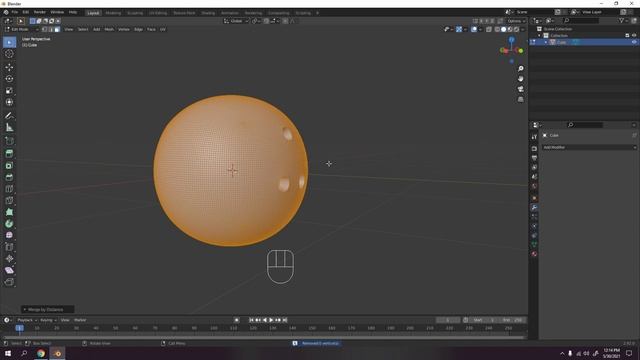Select the Inset Faces tool
This screenshot has height=360, width=640.
tap(9, 166)
